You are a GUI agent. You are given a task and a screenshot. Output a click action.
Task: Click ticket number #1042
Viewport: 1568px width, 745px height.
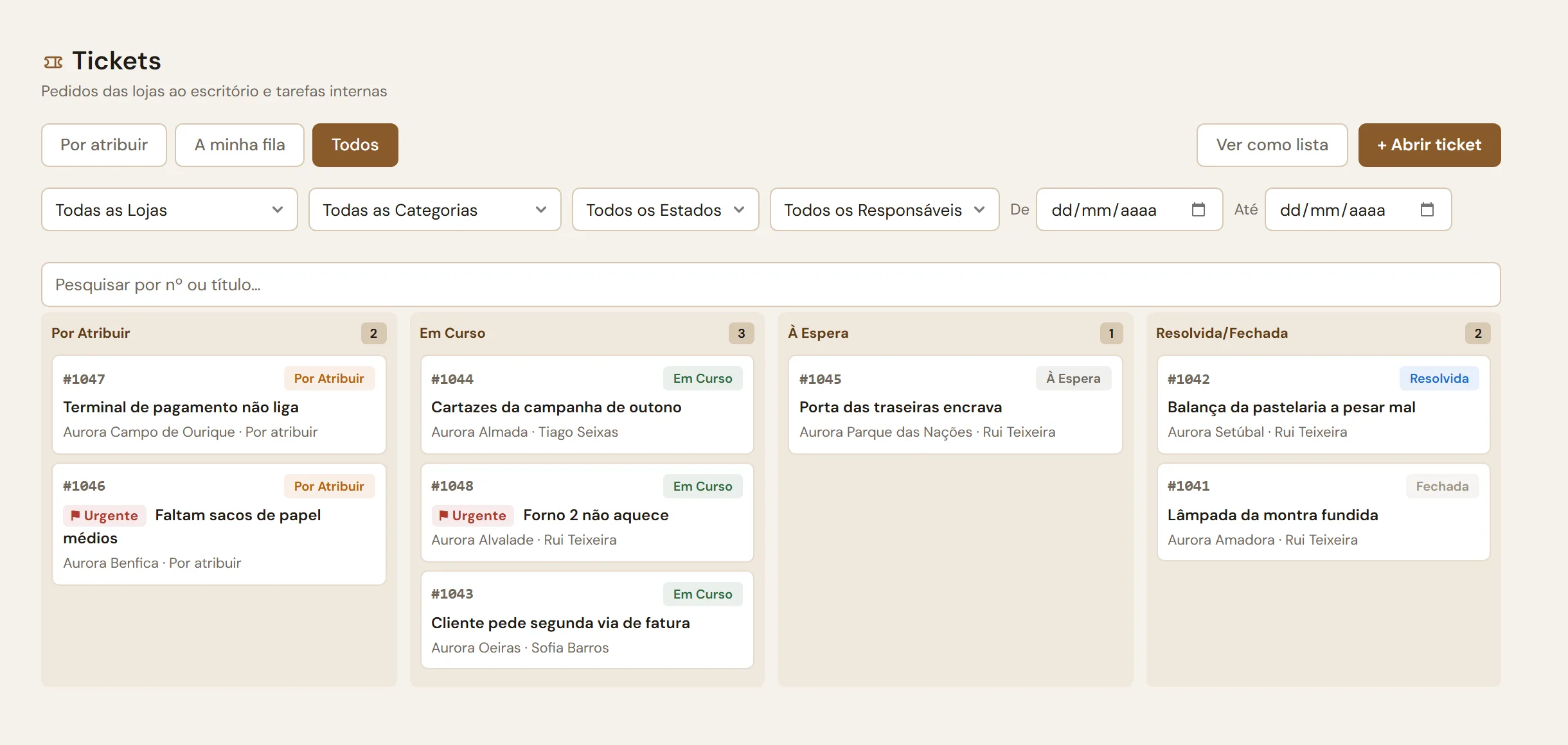pos(1188,379)
